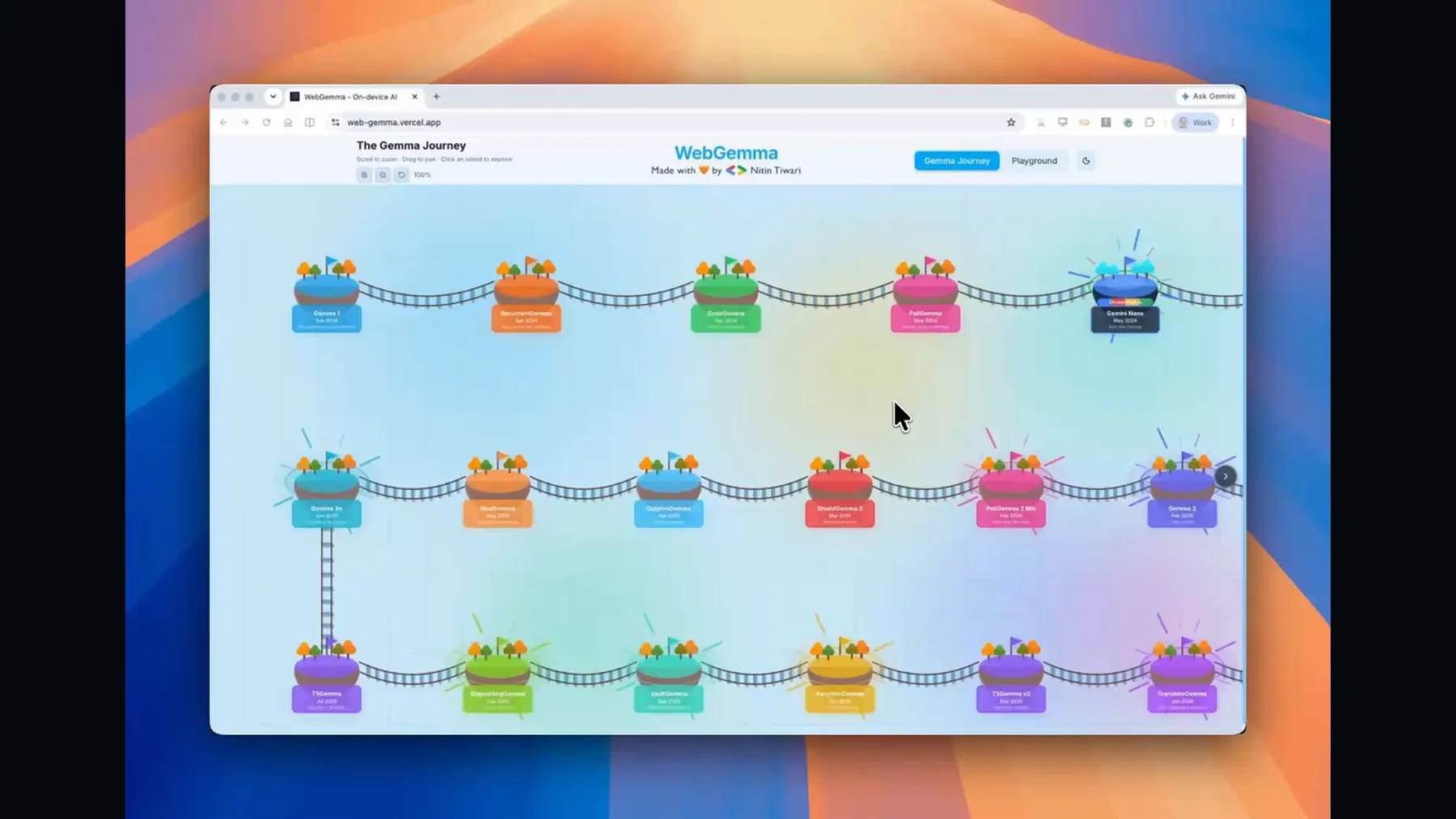Screen dimensions: 1456x819
Task: Click the WebGemma title text
Action: pos(726,153)
